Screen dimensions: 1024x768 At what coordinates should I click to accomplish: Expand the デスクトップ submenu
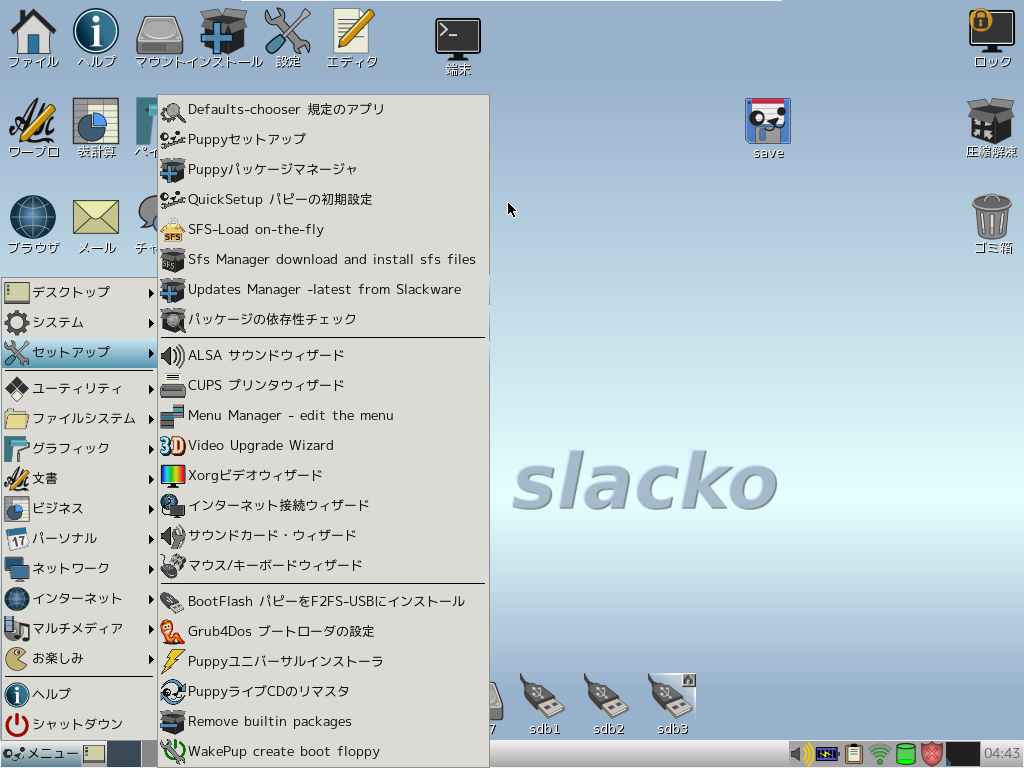[x=79, y=293]
